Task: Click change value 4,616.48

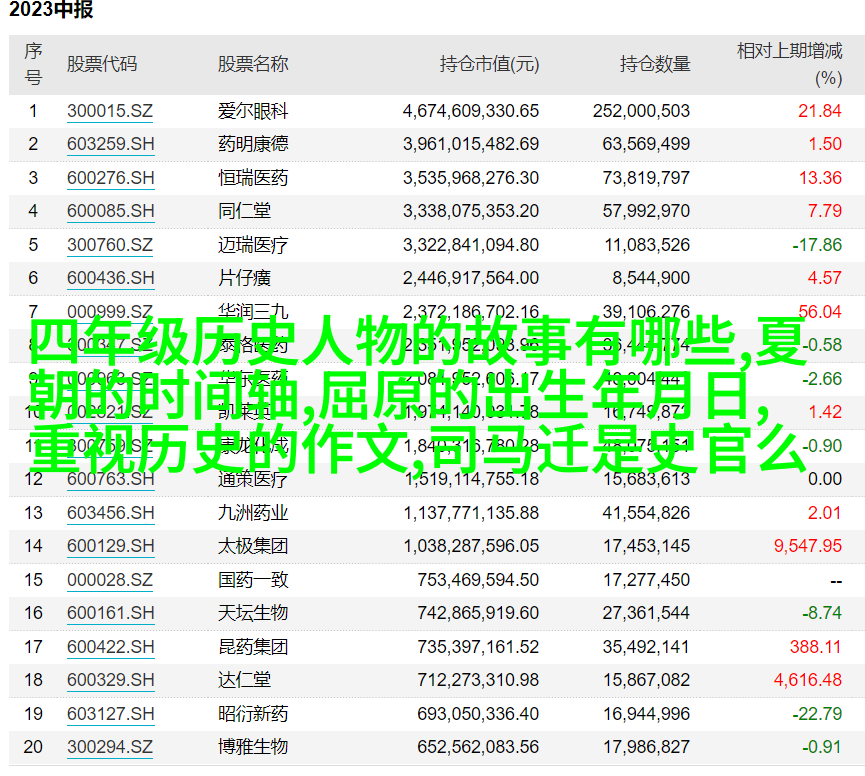Action: (x=808, y=680)
